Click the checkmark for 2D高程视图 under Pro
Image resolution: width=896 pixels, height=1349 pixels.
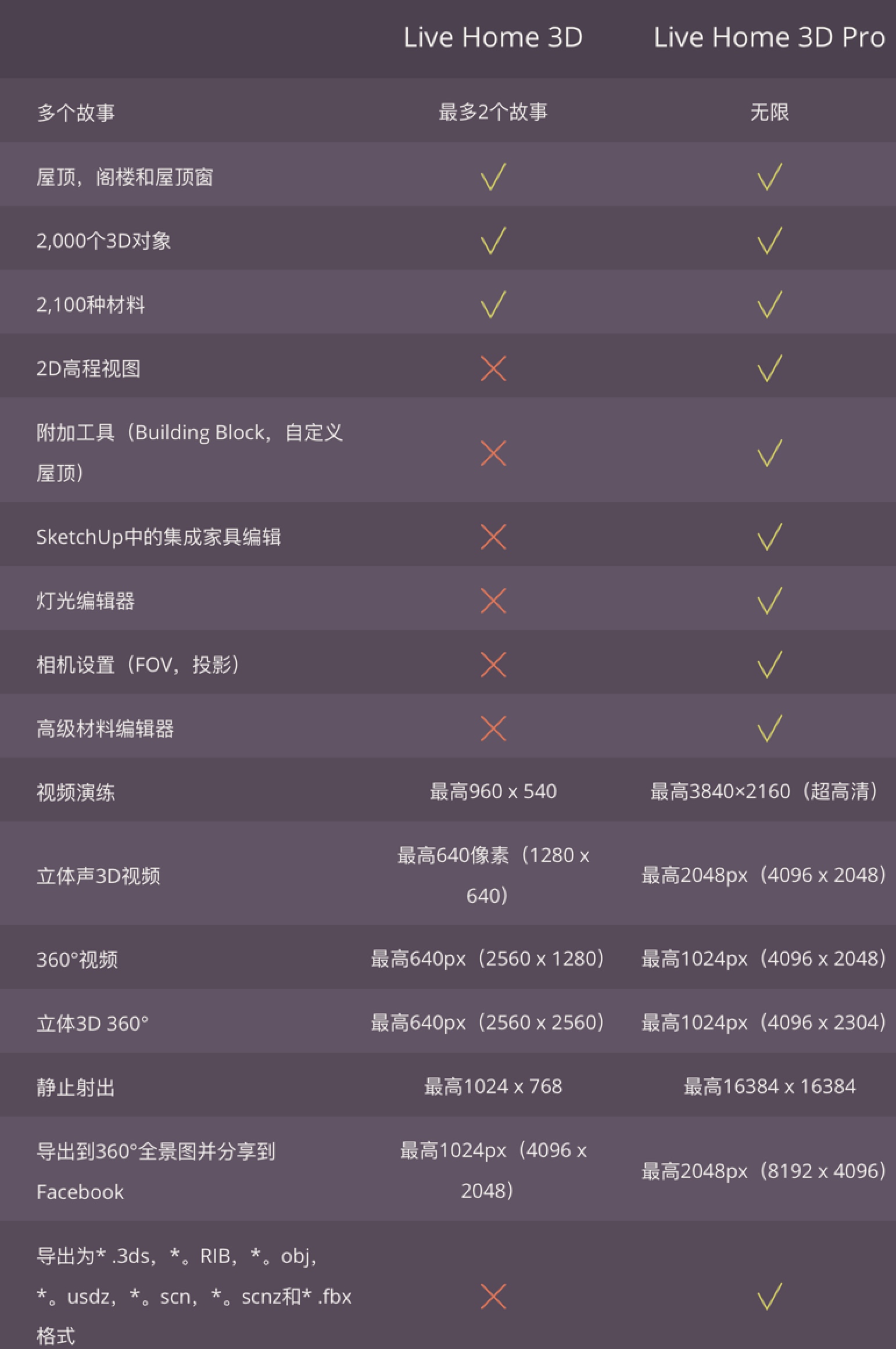click(769, 368)
